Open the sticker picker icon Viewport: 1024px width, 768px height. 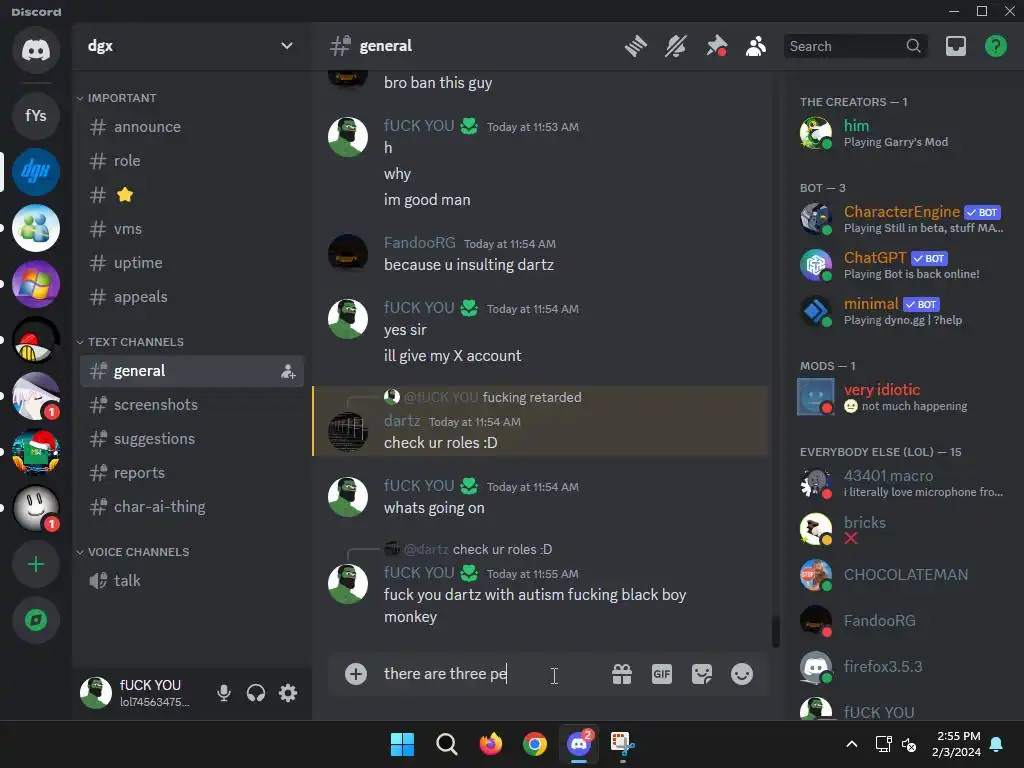702,674
